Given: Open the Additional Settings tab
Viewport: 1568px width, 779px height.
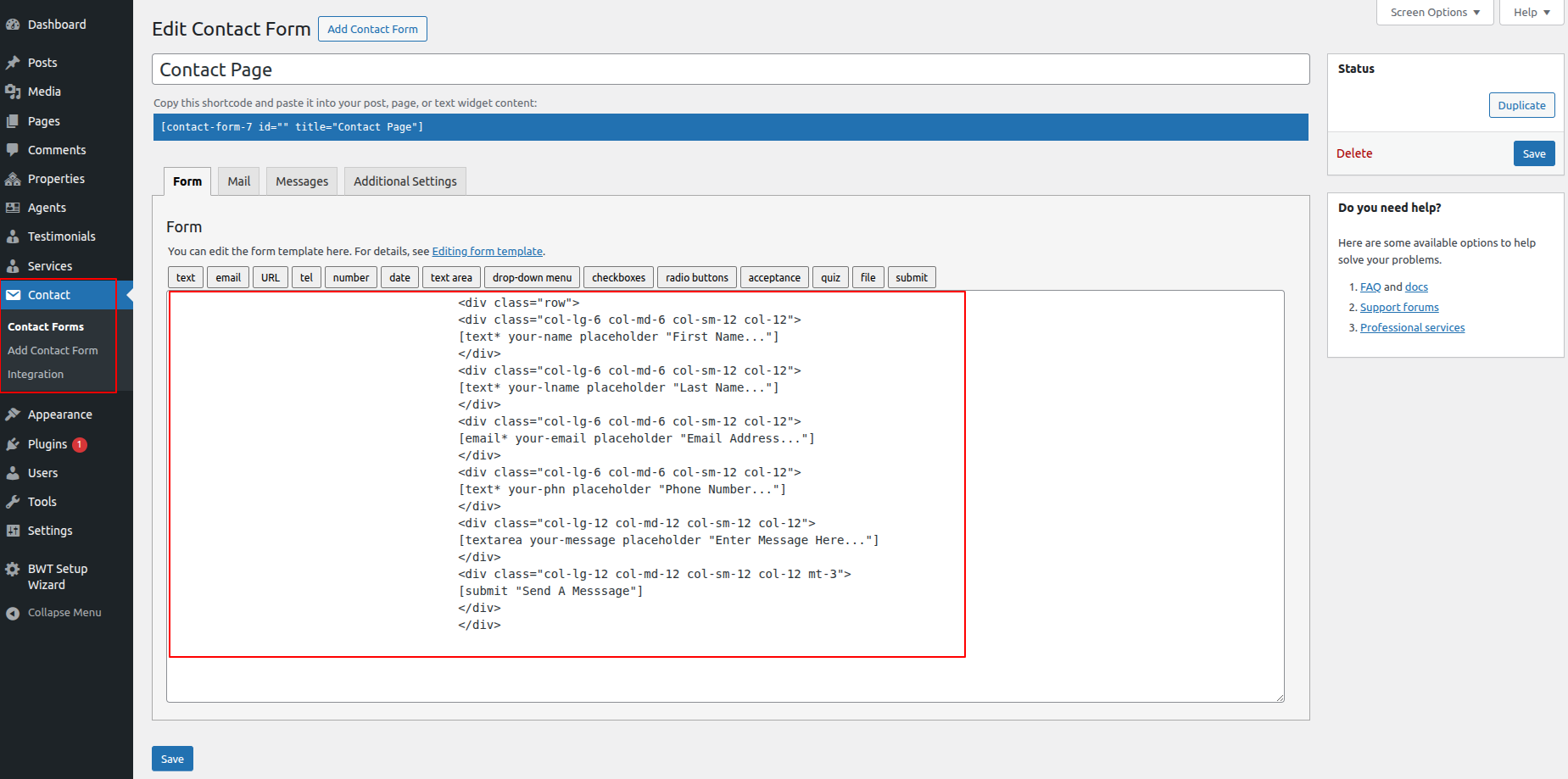Looking at the screenshot, I should pos(405,181).
